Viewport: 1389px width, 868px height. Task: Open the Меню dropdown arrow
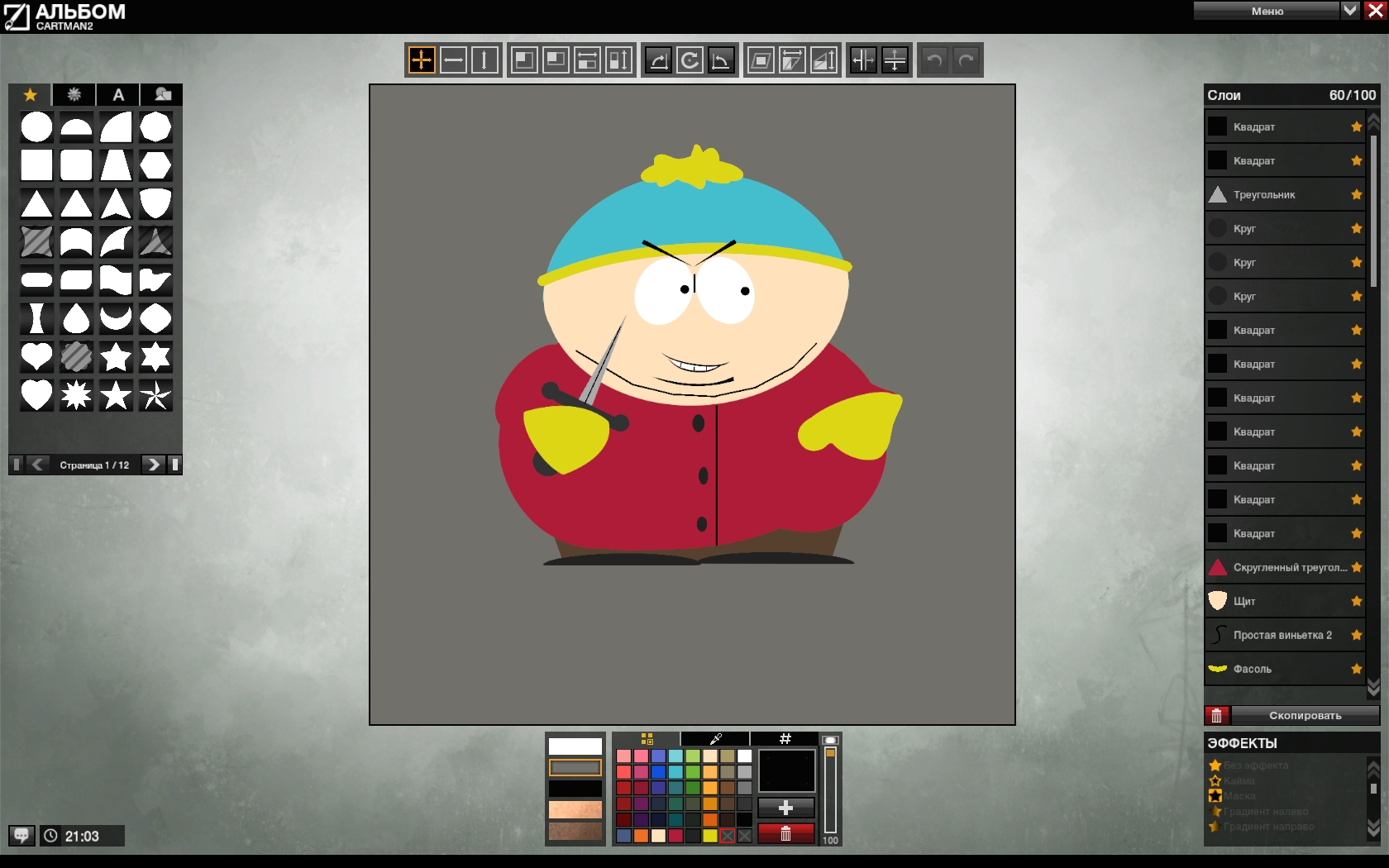pos(1350,10)
